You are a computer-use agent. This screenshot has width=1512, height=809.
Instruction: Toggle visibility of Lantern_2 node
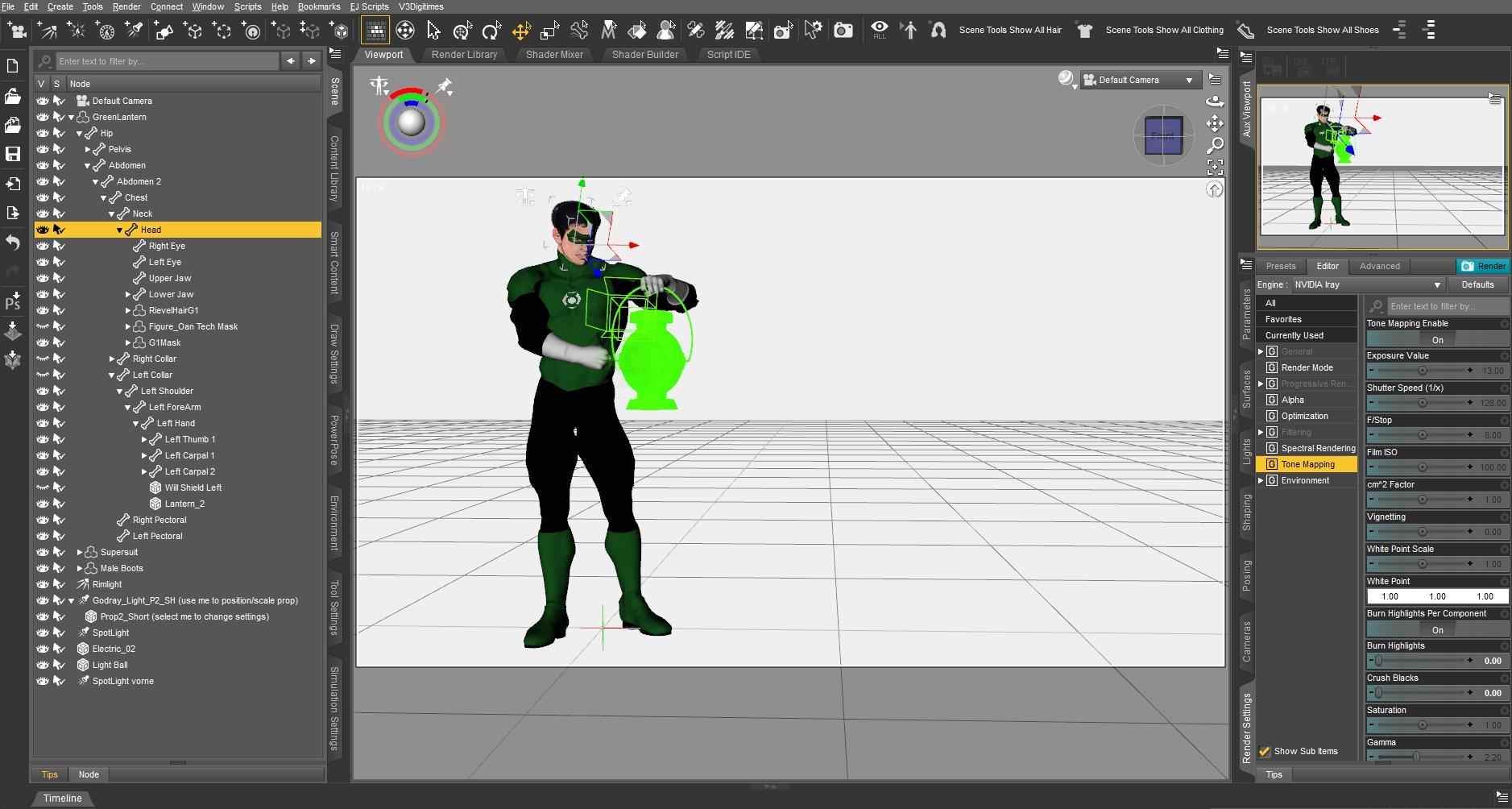coord(43,504)
